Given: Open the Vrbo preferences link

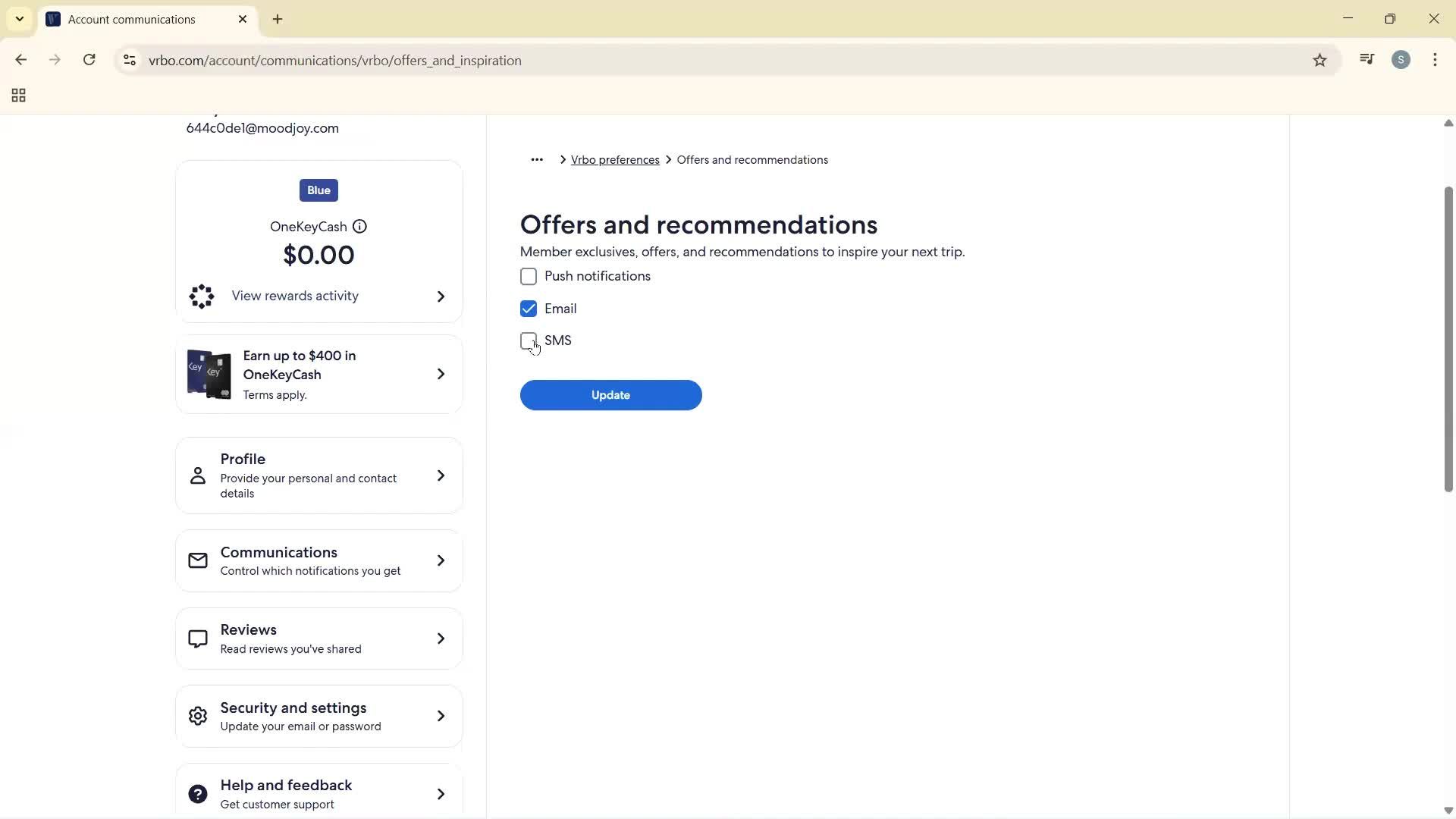Looking at the screenshot, I should tap(615, 159).
